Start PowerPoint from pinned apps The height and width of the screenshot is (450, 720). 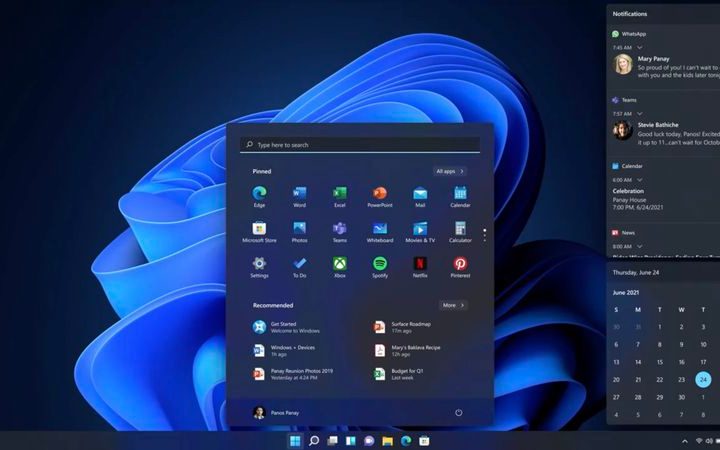(380, 197)
